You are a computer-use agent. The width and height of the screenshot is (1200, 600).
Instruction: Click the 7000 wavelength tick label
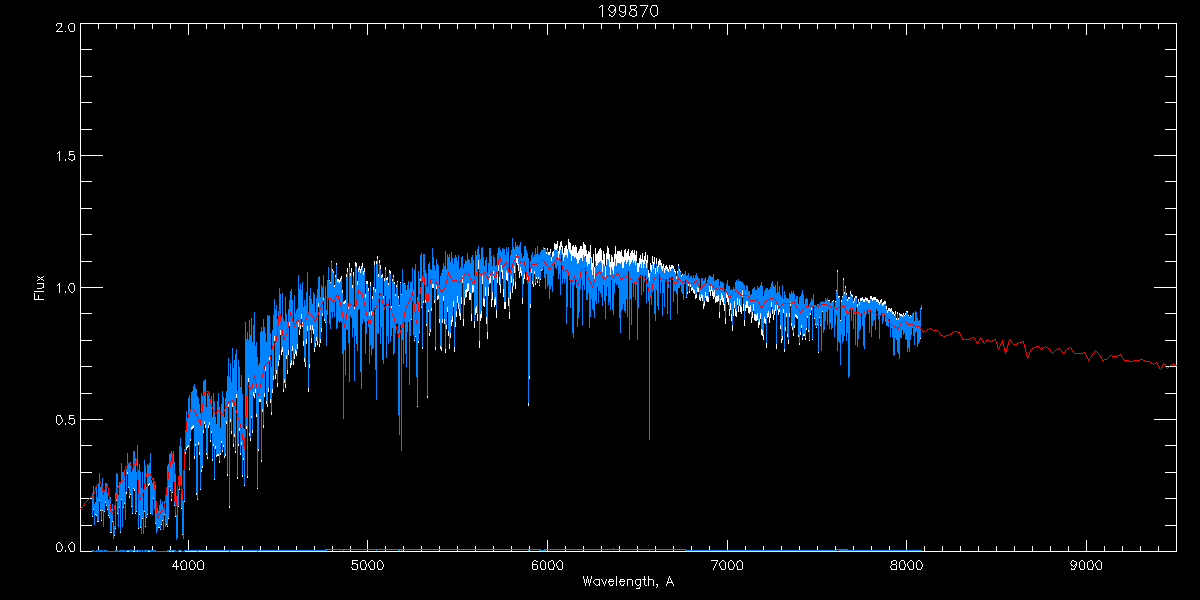pyautogui.click(x=727, y=565)
